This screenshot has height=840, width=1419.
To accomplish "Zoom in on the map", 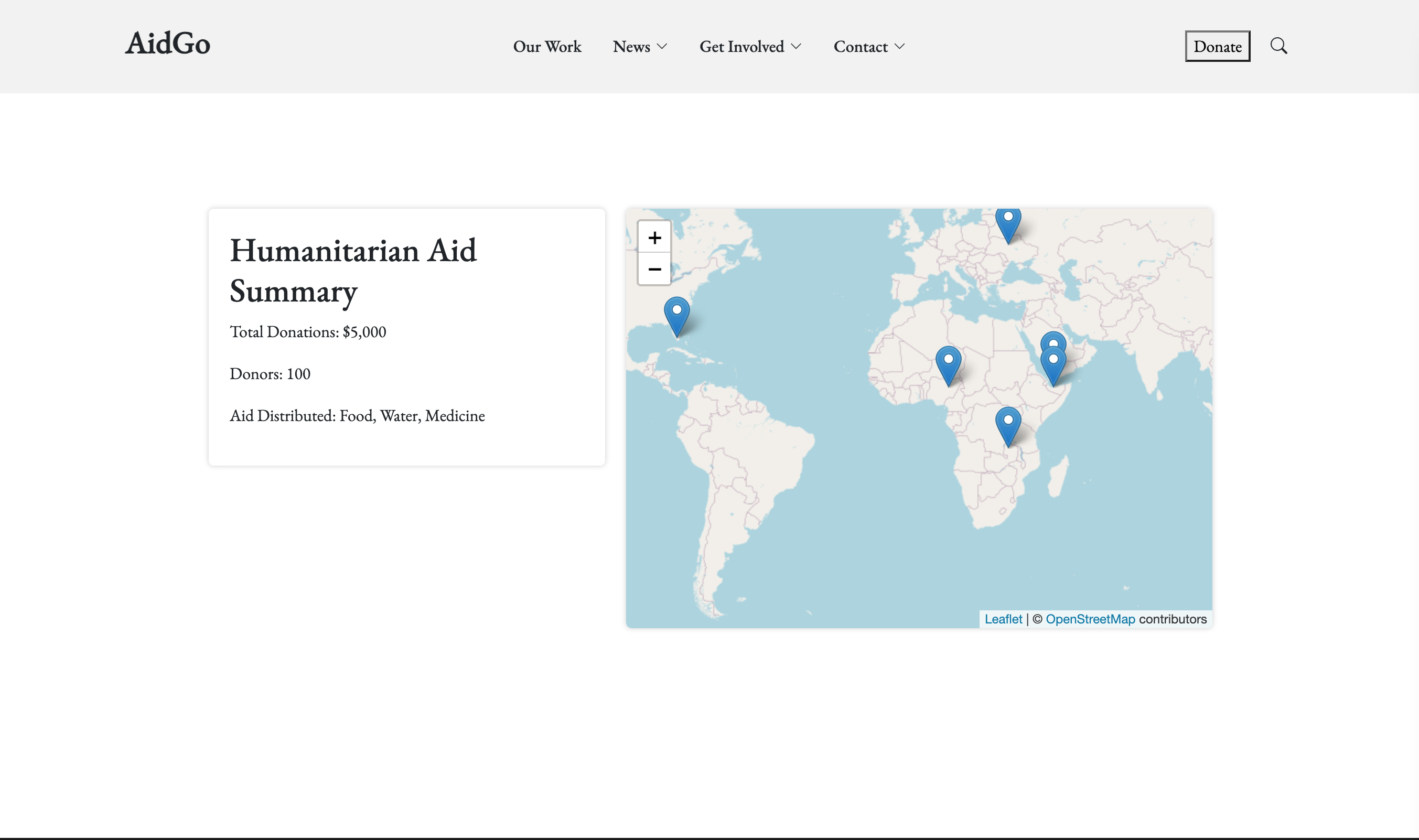I will coord(654,237).
